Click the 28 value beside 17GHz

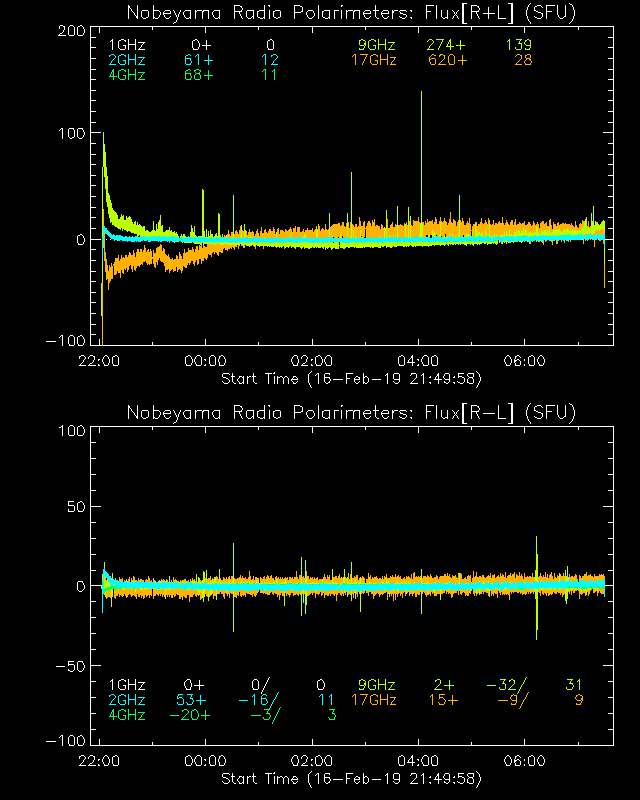(x=523, y=60)
